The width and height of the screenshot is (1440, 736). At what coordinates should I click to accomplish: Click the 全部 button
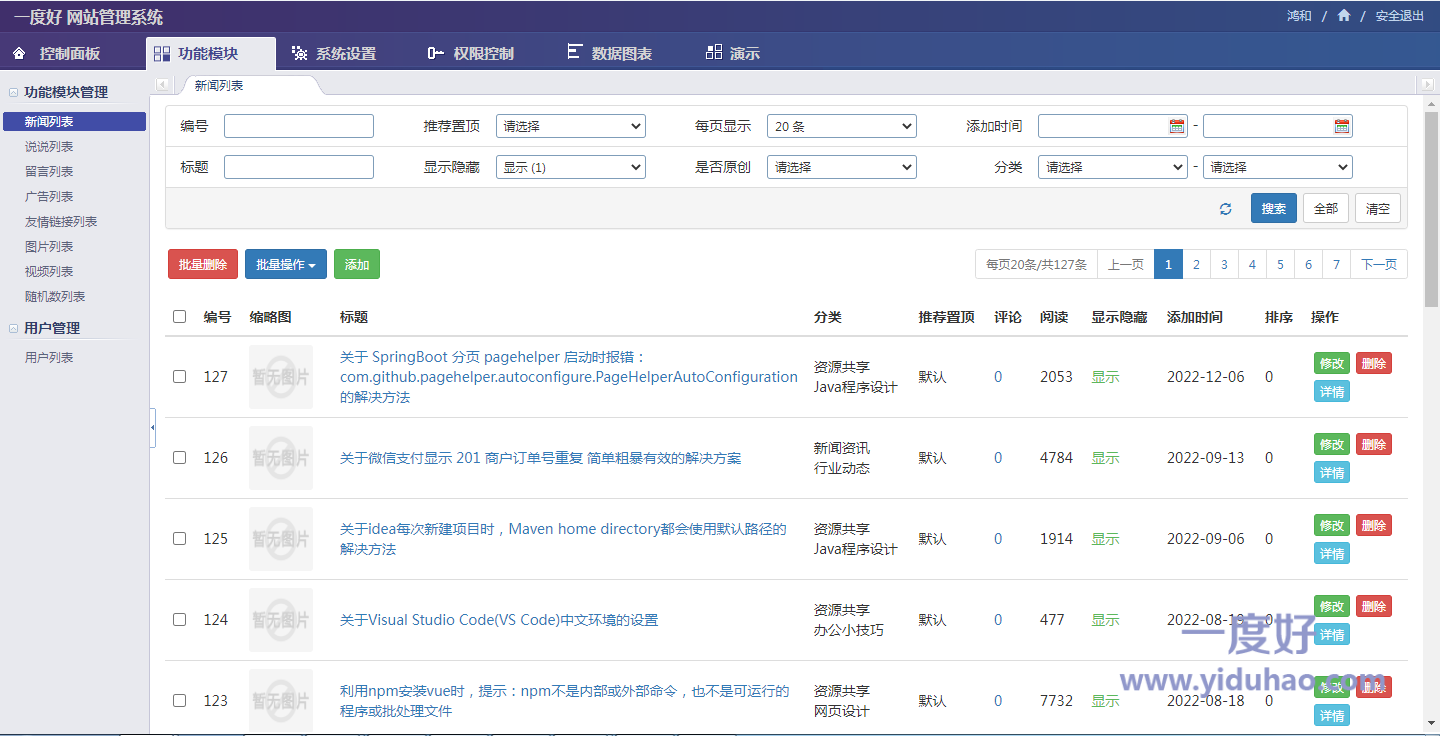click(x=1326, y=208)
